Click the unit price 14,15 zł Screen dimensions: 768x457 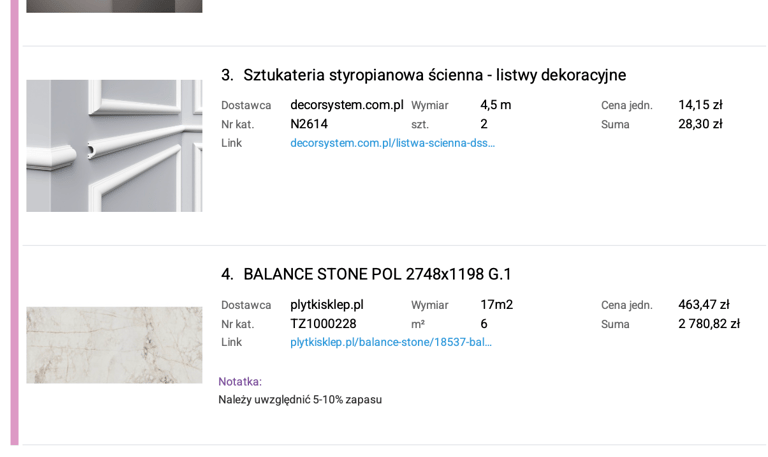700,105
